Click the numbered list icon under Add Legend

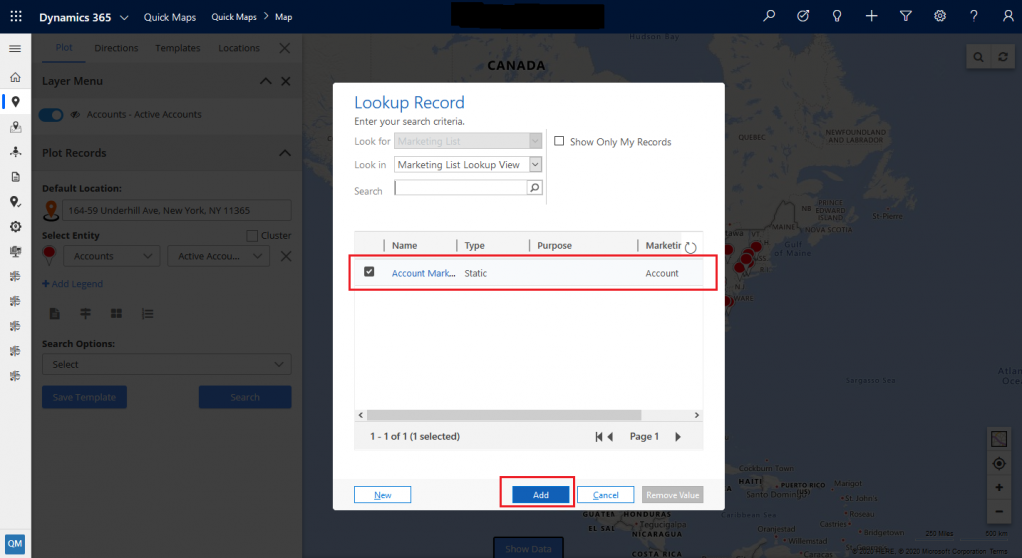pyautogui.click(x=147, y=314)
